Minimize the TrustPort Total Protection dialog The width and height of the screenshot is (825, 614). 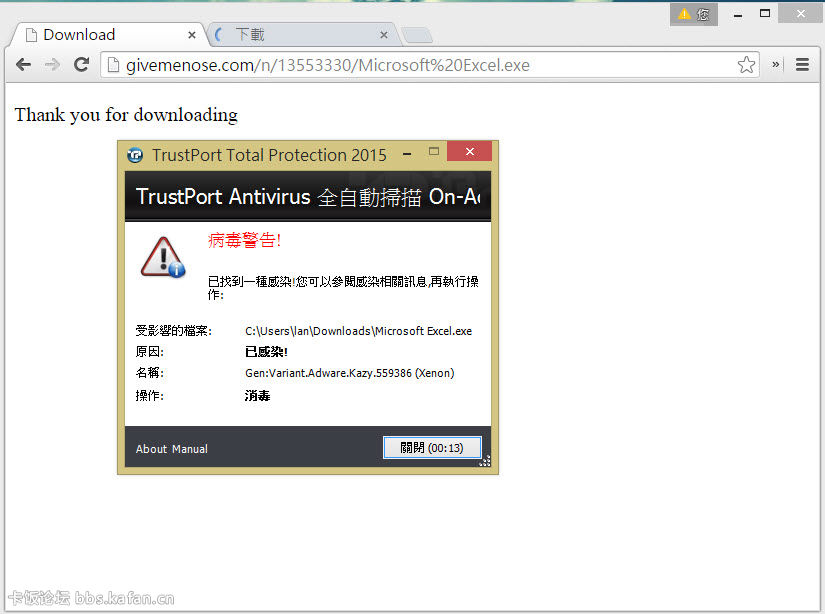pos(407,153)
